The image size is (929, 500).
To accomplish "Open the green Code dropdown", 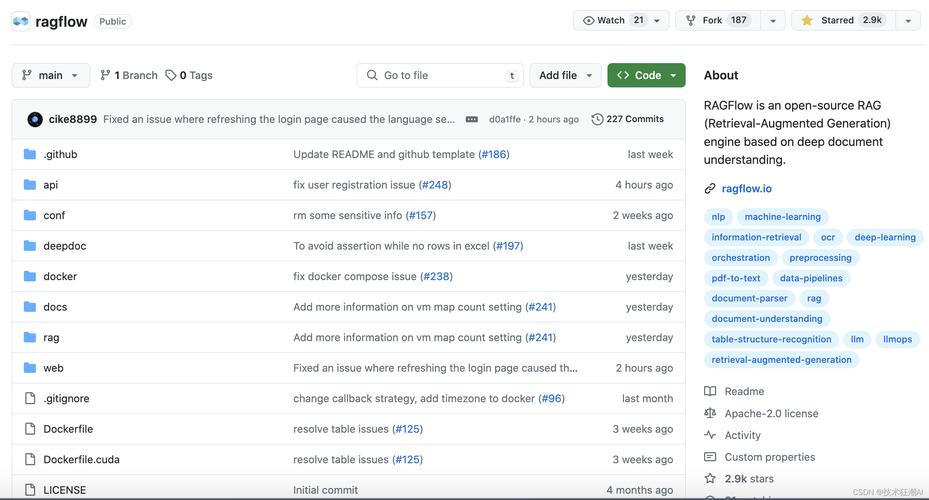I will tap(646, 75).
